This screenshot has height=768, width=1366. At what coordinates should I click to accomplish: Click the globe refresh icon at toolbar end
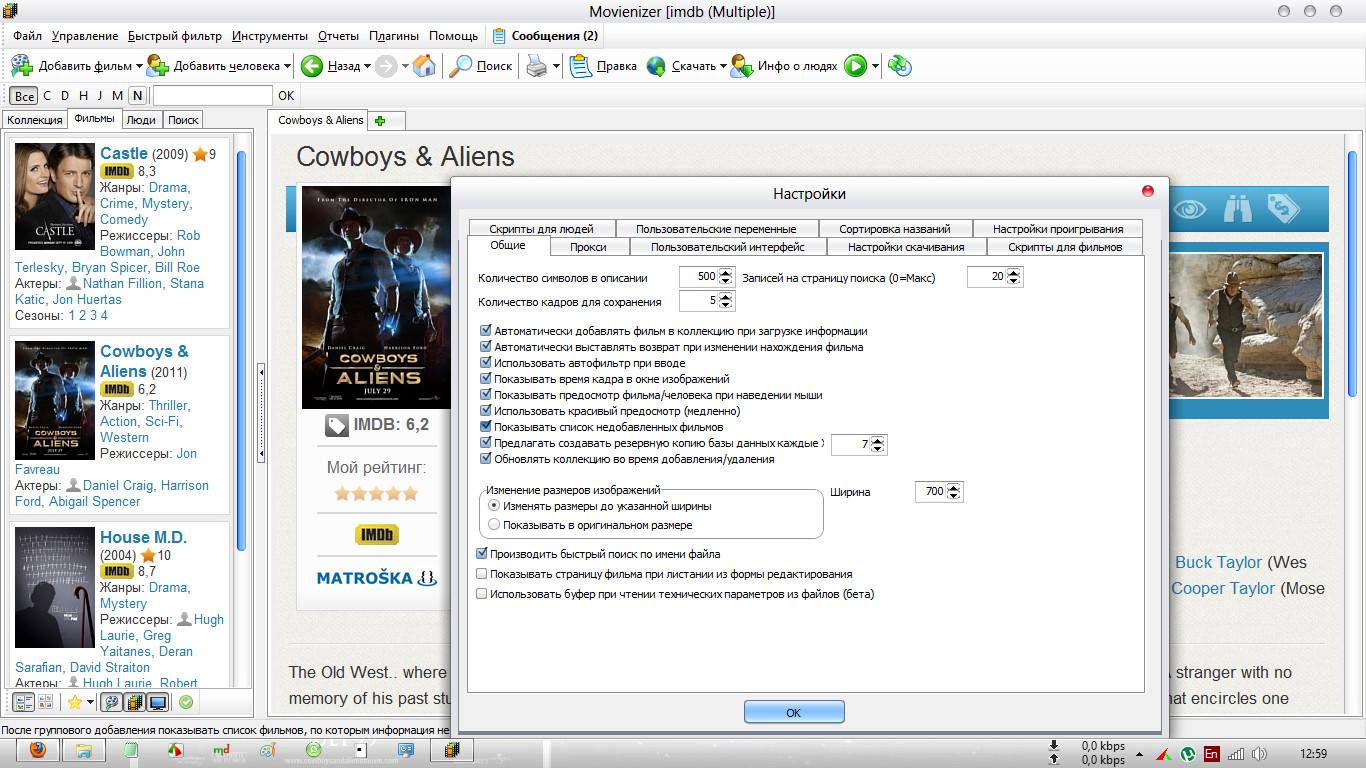900,66
